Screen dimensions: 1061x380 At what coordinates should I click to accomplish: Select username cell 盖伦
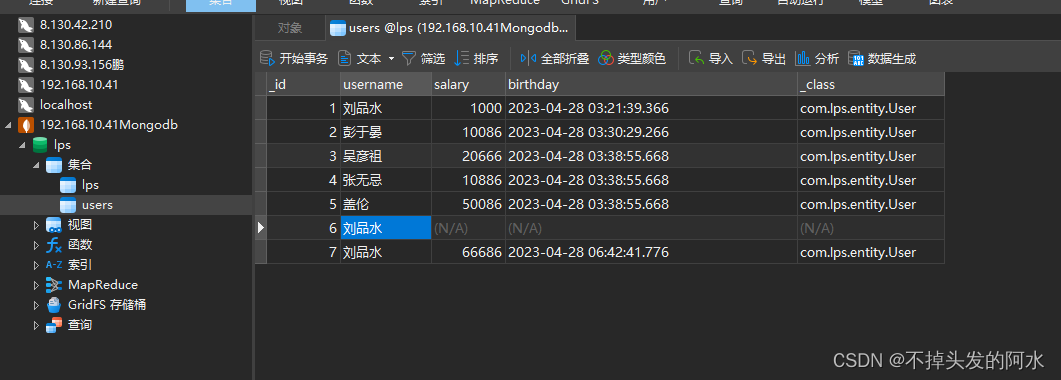pyautogui.click(x=386, y=204)
